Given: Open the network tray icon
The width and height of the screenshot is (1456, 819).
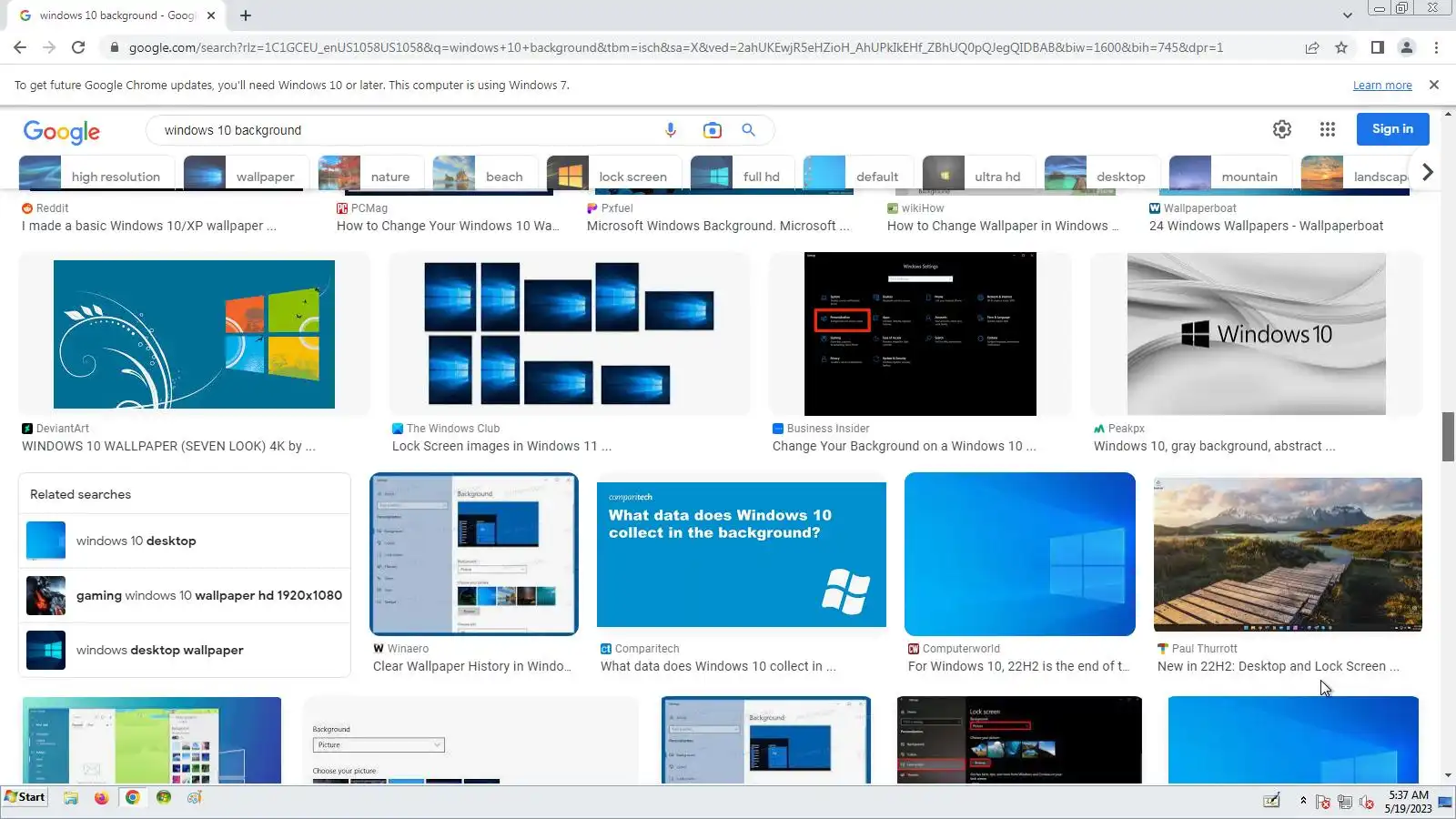Looking at the screenshot, I should 1344,802.
